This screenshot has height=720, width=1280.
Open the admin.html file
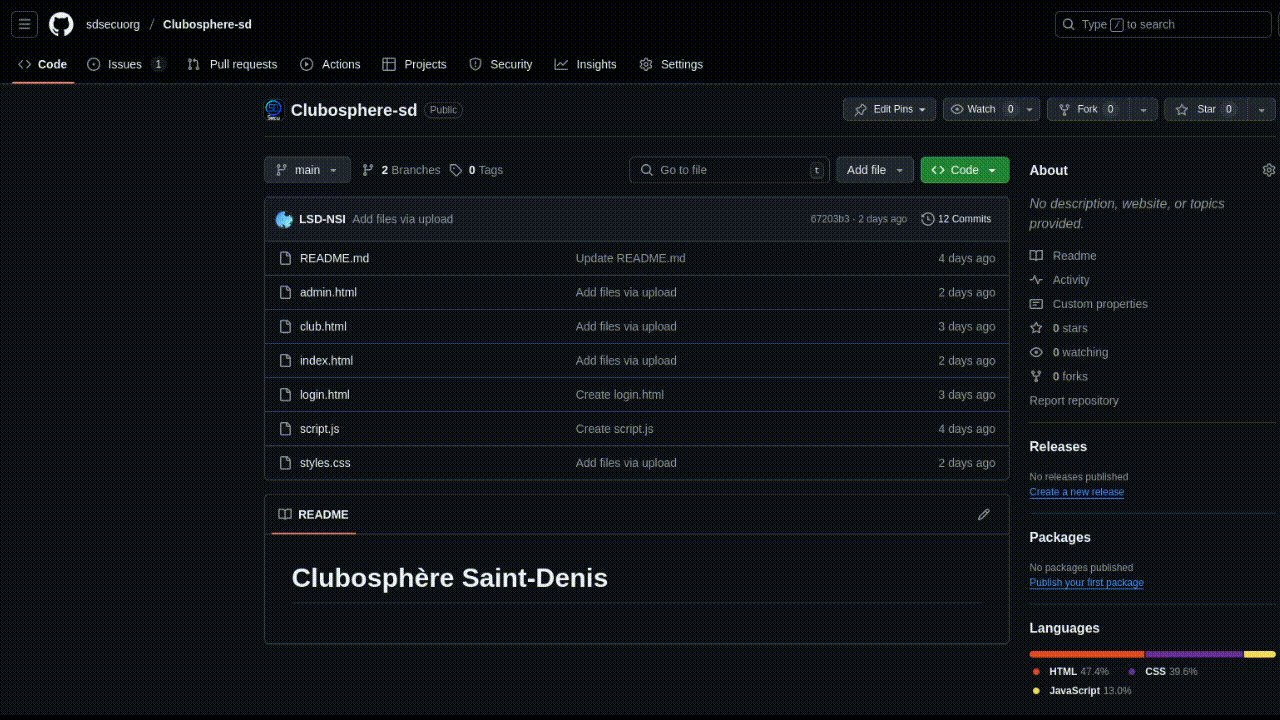pyautogui.click(x=328, y=292)
